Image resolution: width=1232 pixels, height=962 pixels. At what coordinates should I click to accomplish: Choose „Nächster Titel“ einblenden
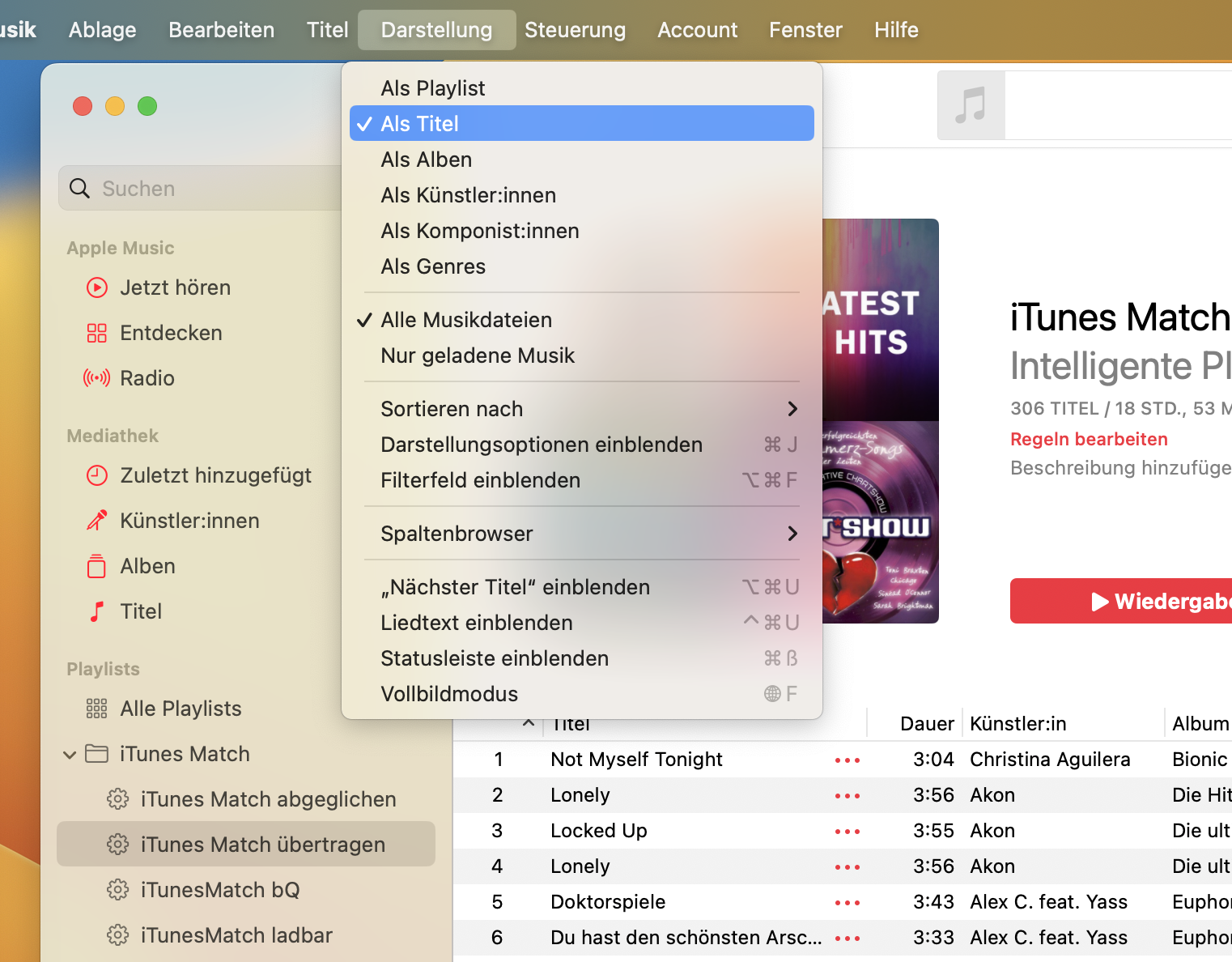(x=582, y=587)
